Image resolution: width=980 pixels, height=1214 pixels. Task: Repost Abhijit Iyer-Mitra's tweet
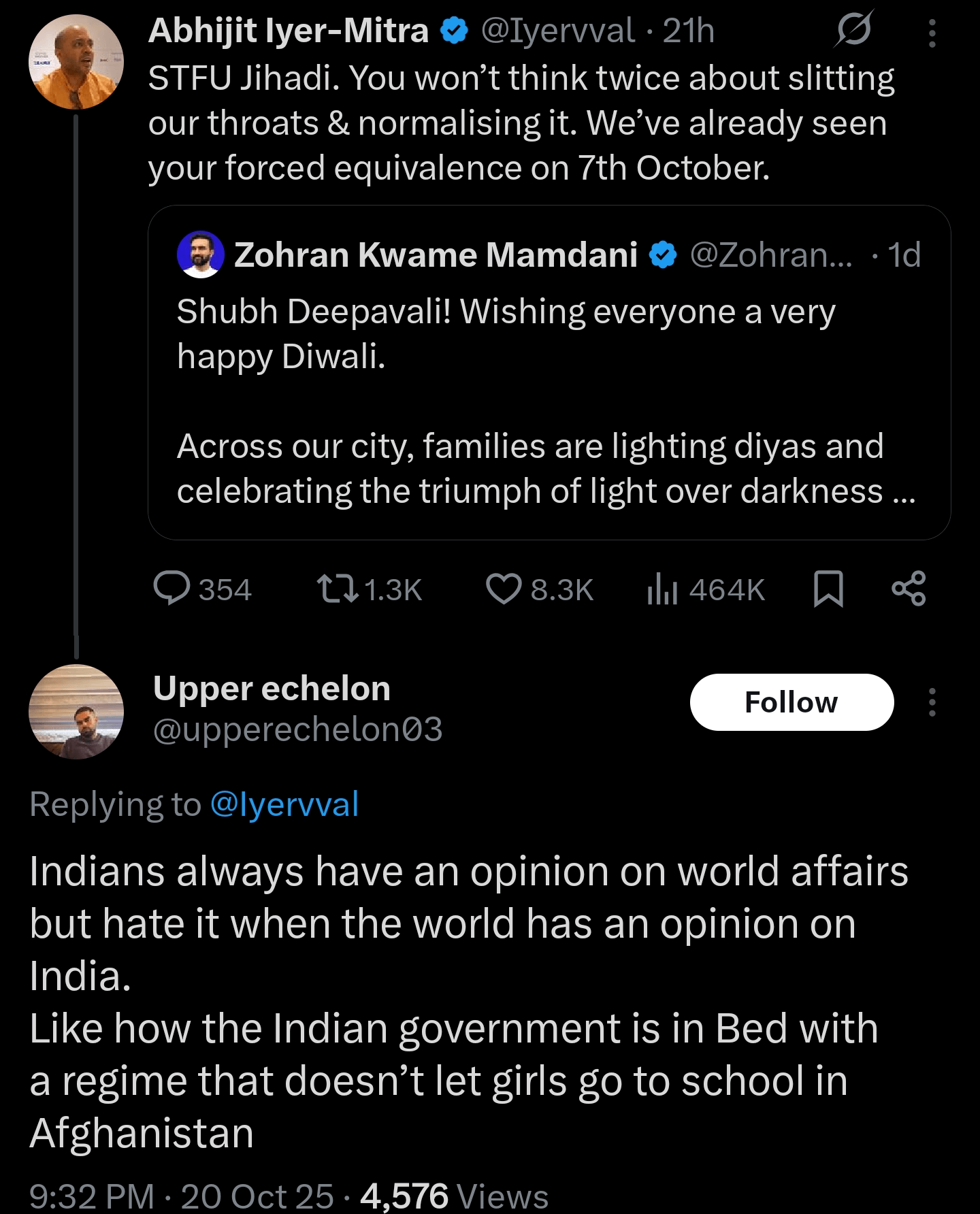click(x=338, y=589)
